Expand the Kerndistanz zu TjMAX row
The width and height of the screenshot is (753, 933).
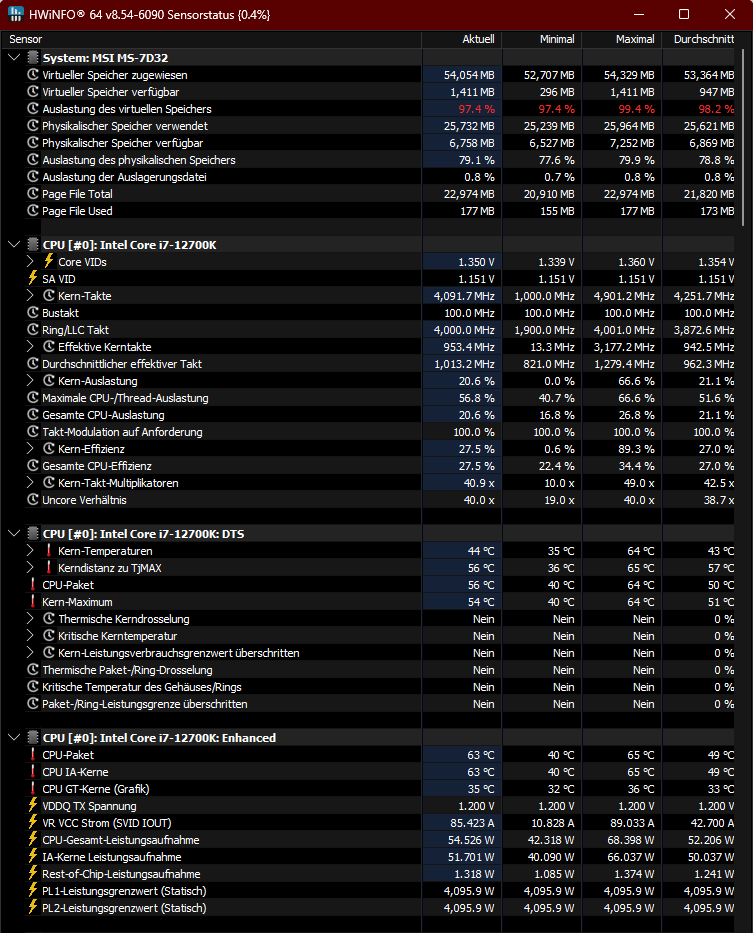click(x=30, y=568)
